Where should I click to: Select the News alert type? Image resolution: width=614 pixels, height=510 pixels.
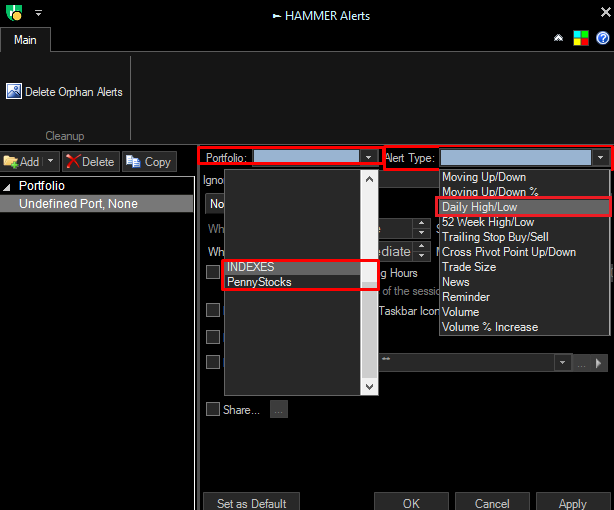coord(524,282)
